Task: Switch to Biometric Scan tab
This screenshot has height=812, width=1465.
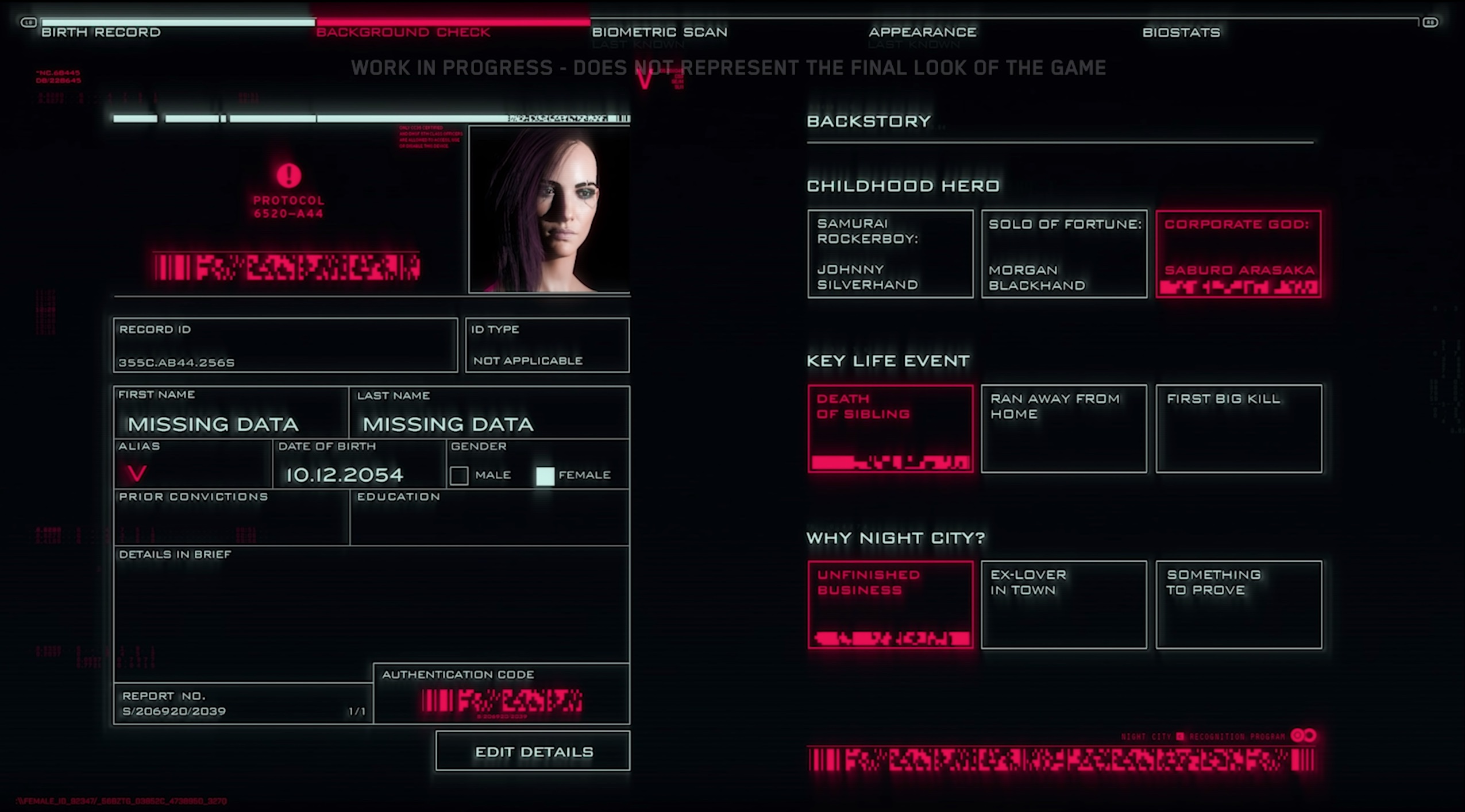Action: (x=659, y=31)
